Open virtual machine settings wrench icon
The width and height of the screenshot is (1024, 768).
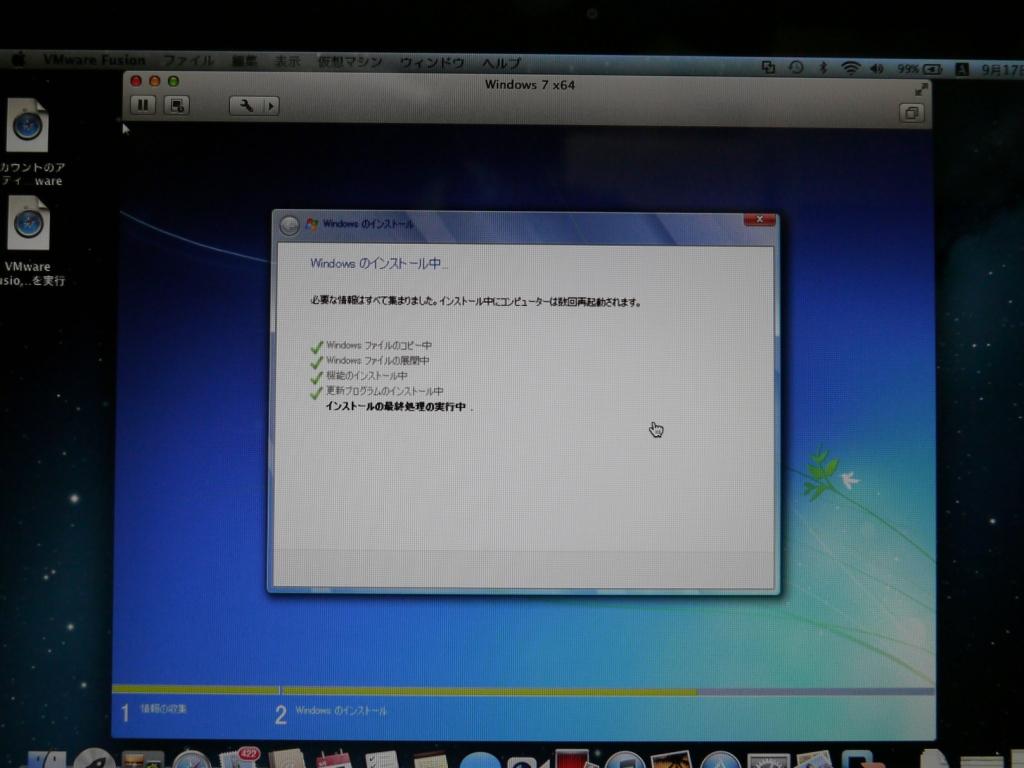[246, 106]
